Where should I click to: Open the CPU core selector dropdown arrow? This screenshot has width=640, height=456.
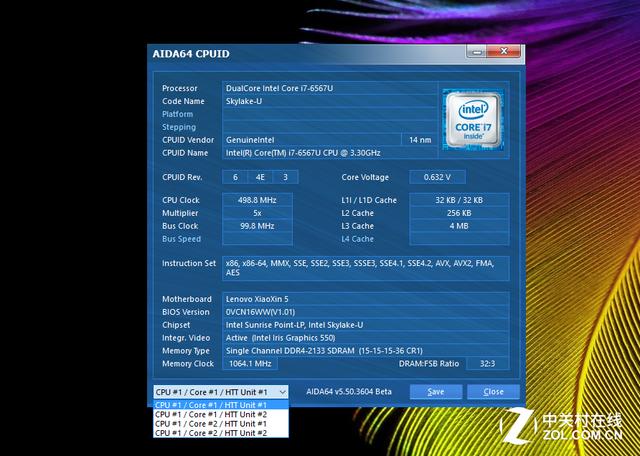point(282,392)
